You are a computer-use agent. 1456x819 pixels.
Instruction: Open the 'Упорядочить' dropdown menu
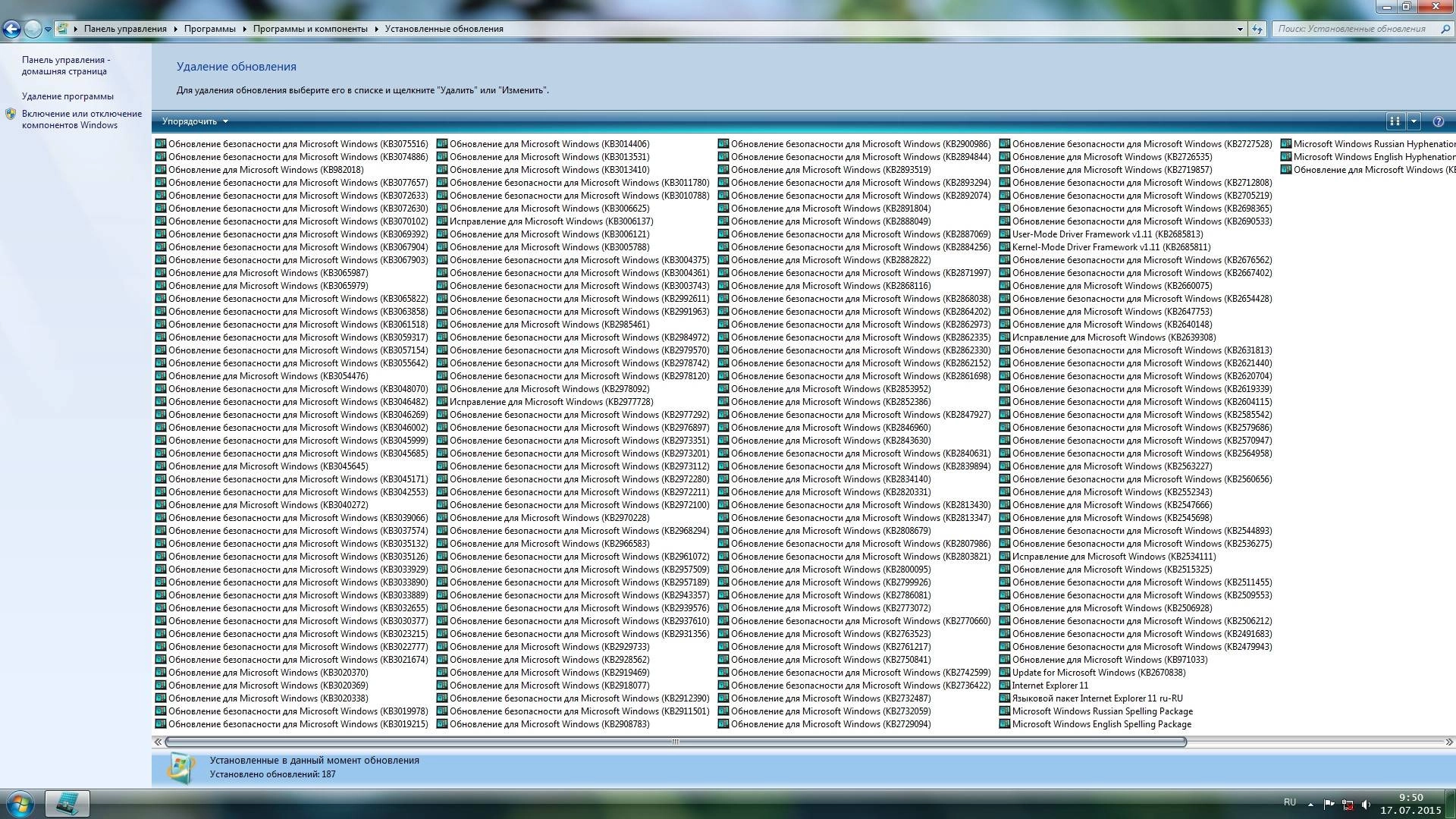[195, 121]
